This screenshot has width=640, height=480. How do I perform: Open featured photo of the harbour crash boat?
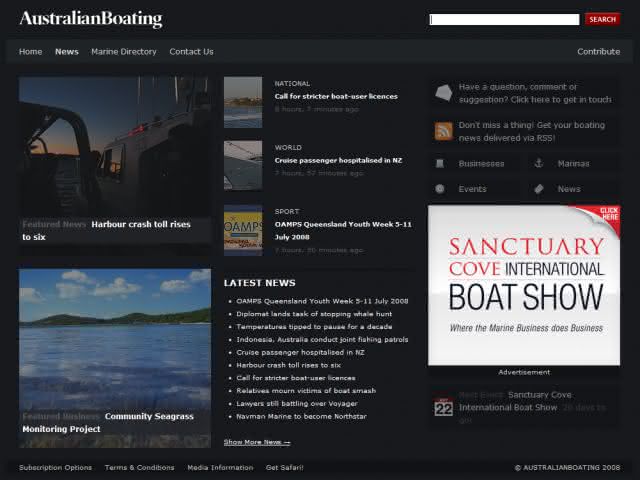point(115,147)
